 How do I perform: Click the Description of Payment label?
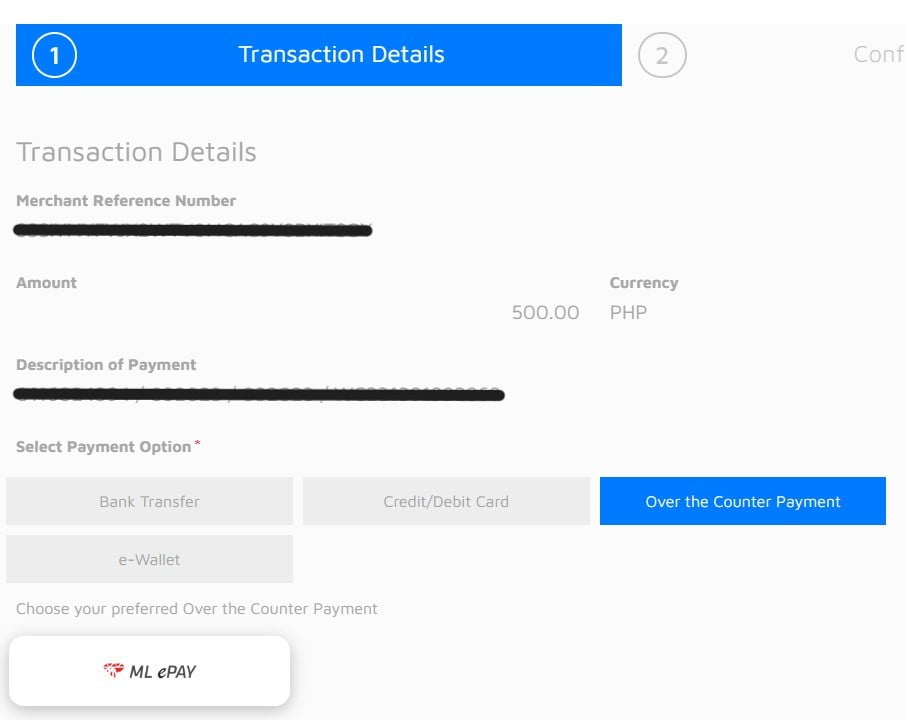pos(106,365)
